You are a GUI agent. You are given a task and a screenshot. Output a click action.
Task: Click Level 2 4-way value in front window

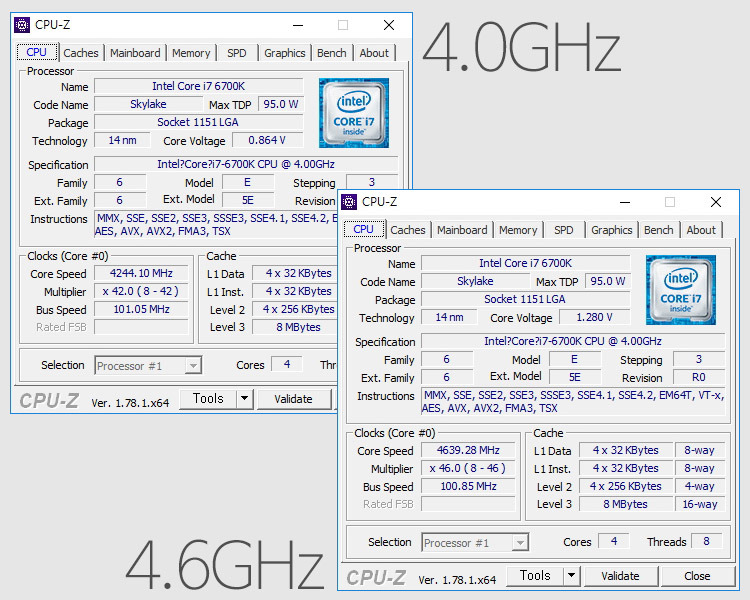(699, 486)
